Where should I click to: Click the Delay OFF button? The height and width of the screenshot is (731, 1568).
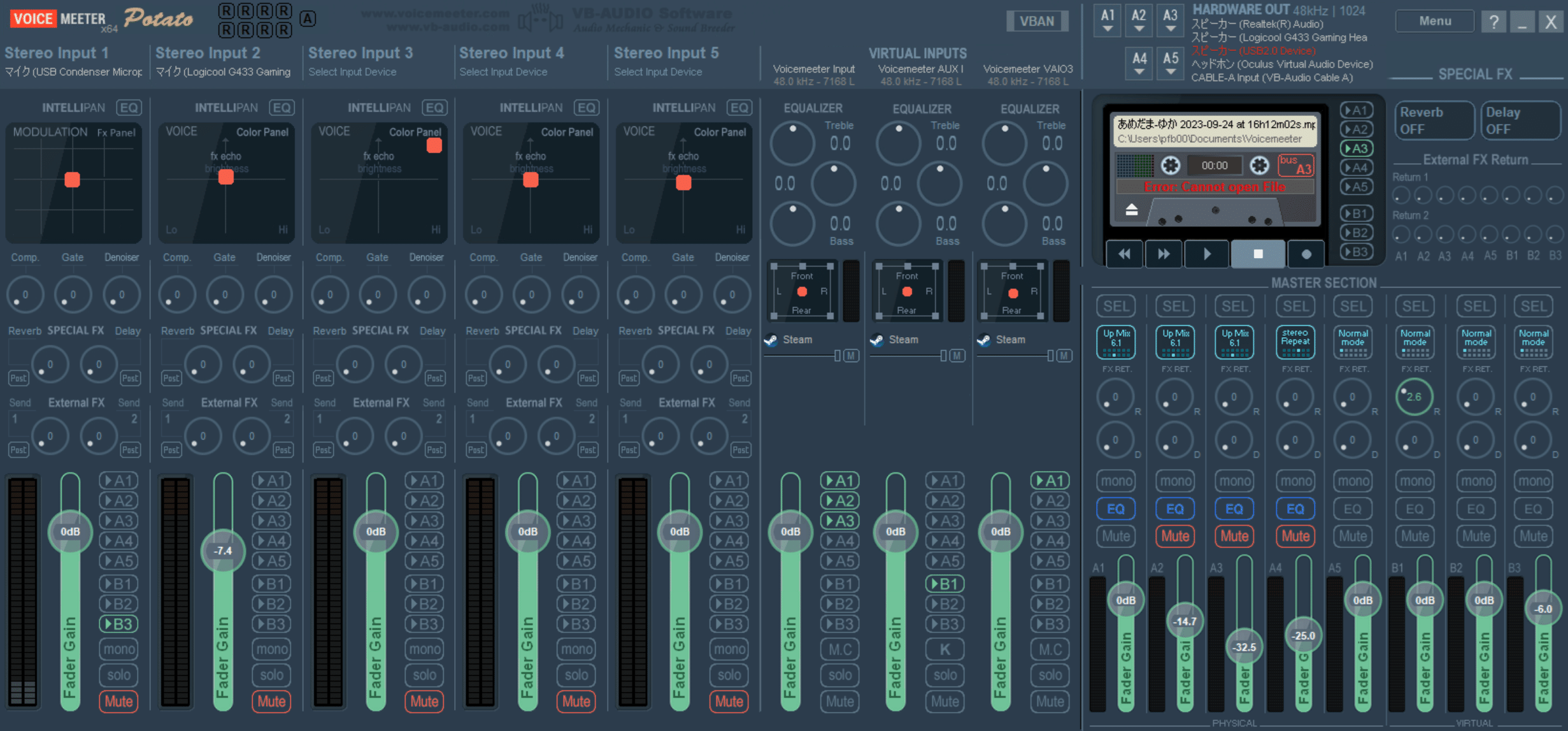[1520, 120]
